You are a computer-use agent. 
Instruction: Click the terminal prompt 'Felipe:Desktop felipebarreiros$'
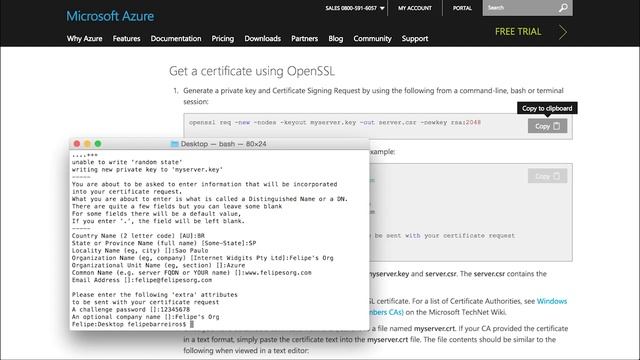[129, 324]
